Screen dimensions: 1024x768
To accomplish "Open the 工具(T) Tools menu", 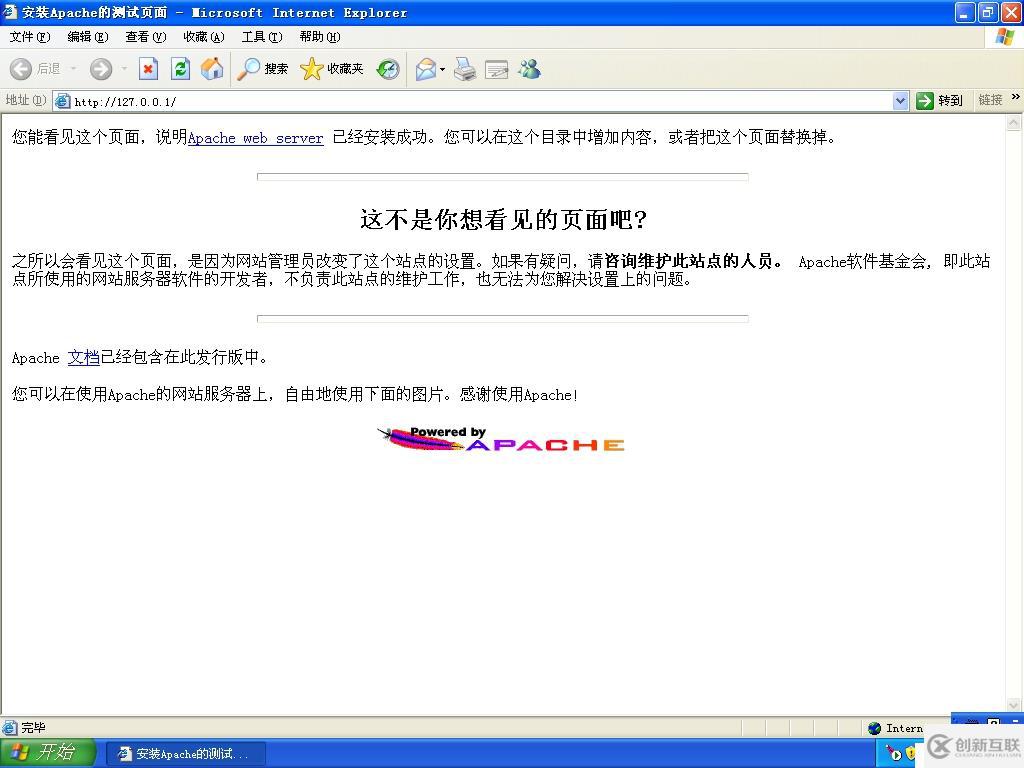I will [x=262, y=37].
